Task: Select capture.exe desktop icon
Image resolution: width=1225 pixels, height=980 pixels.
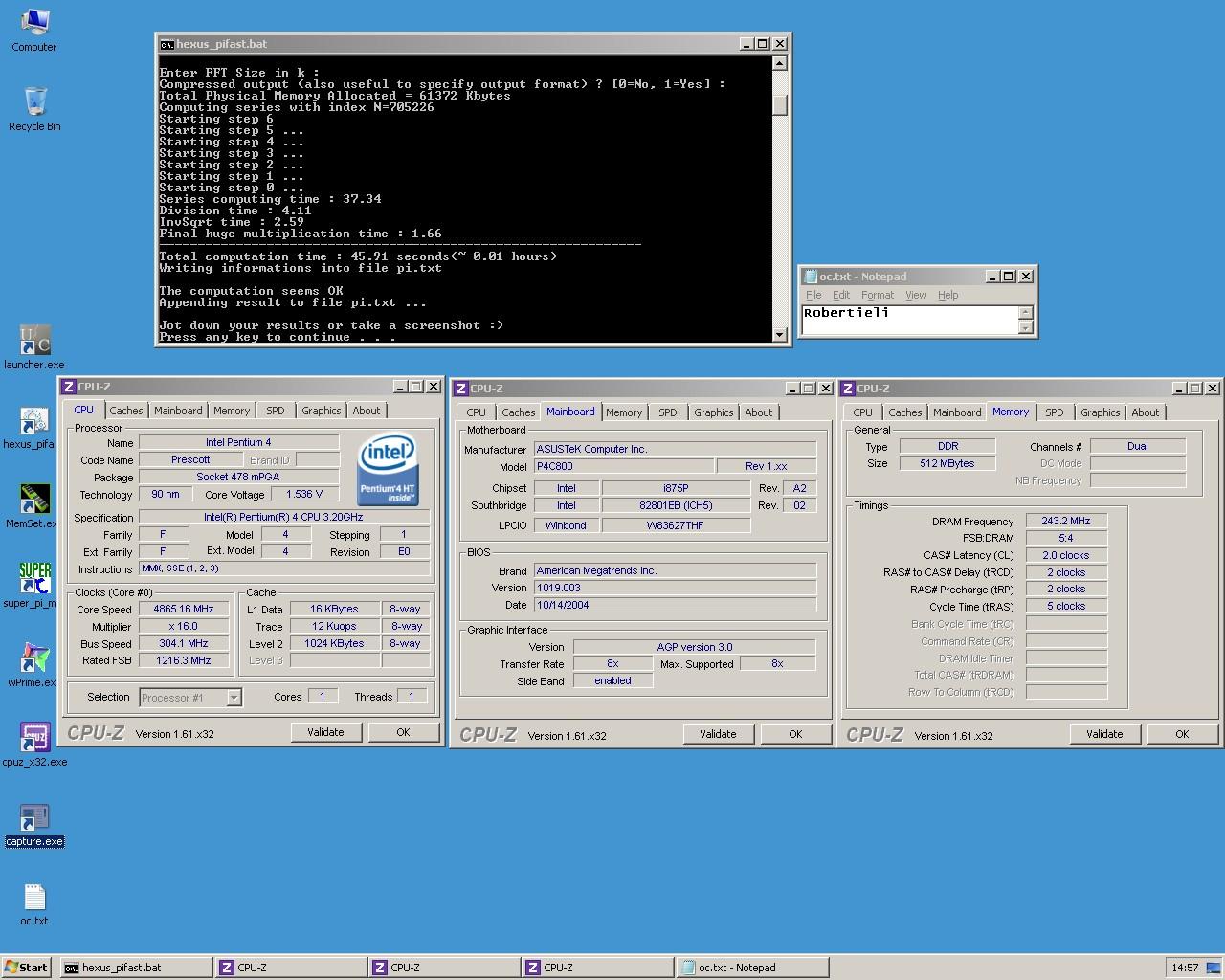Action: 34,824
